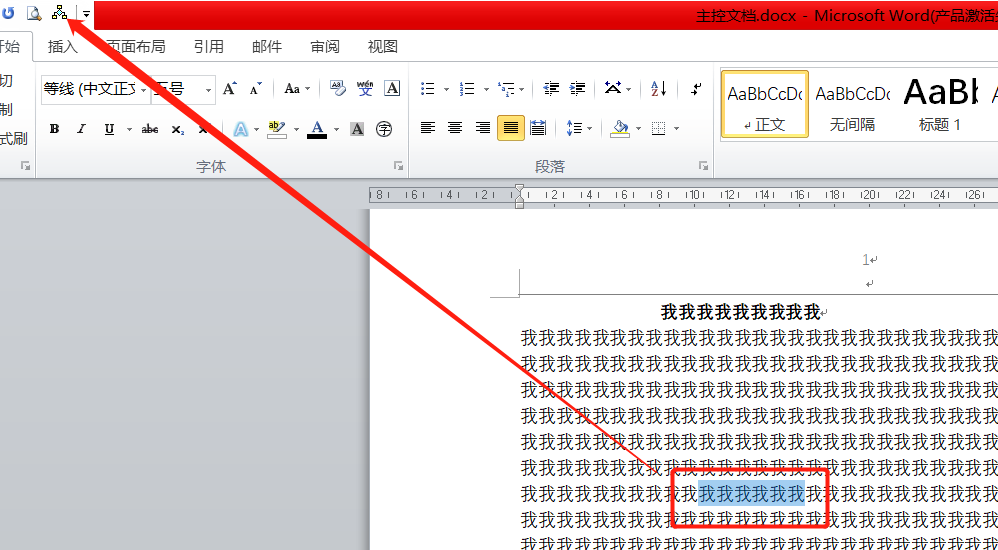Toggle bold formatting
Screen dimensions: 998x550
click(54, 129)
